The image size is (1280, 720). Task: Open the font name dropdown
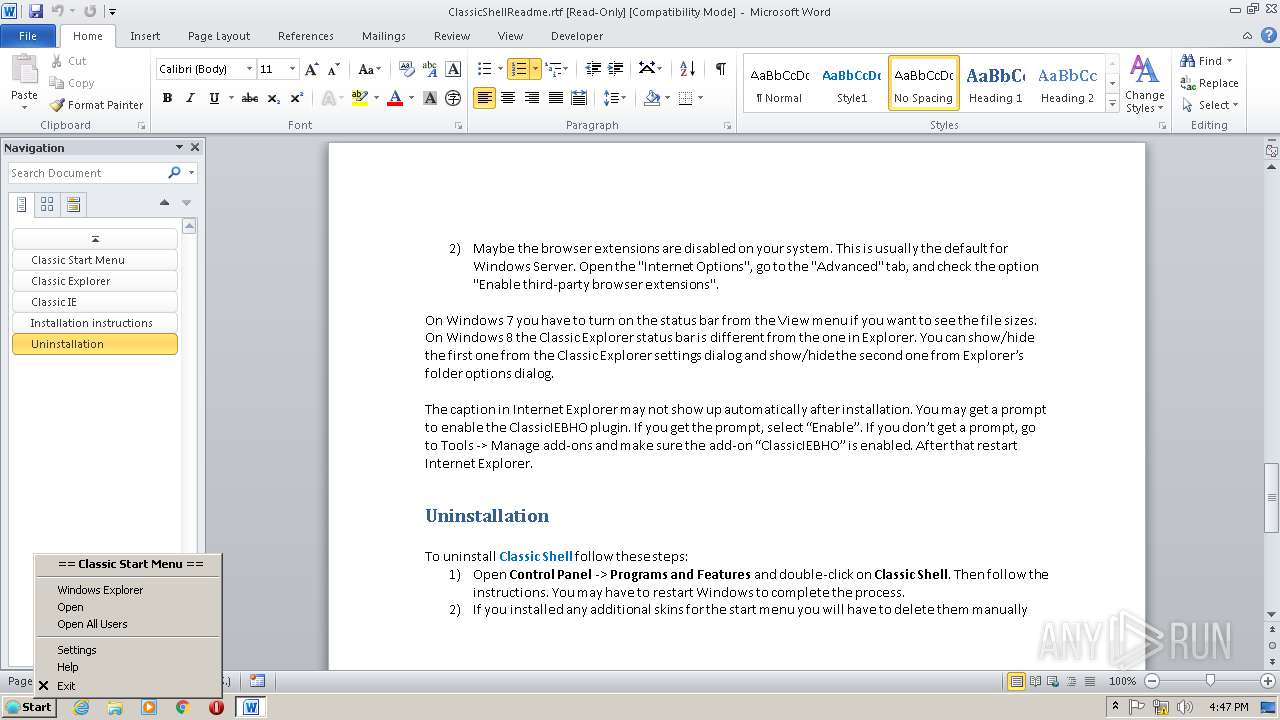click(x=249, y=69)
